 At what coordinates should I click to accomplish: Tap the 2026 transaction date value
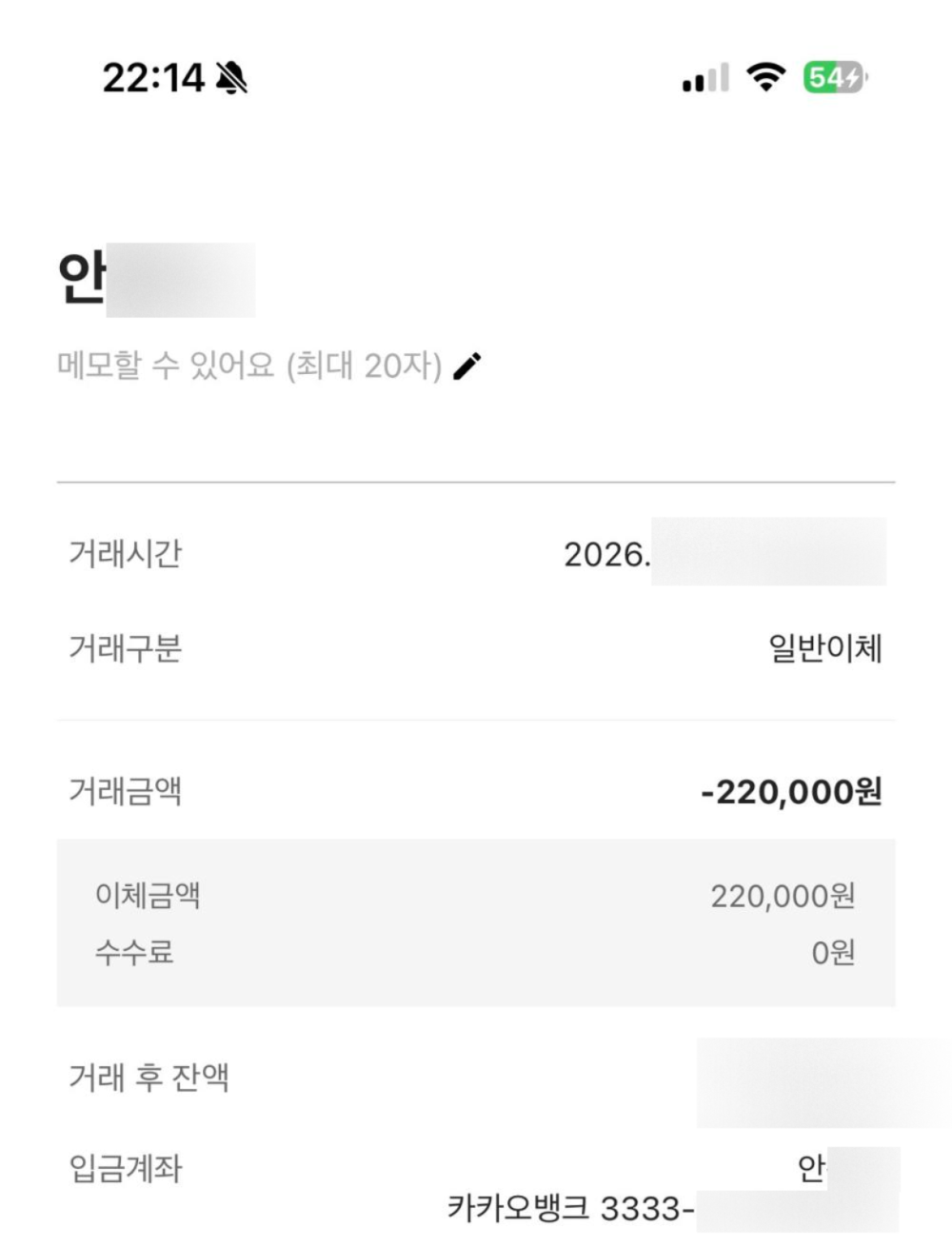[x=724, y=553]
